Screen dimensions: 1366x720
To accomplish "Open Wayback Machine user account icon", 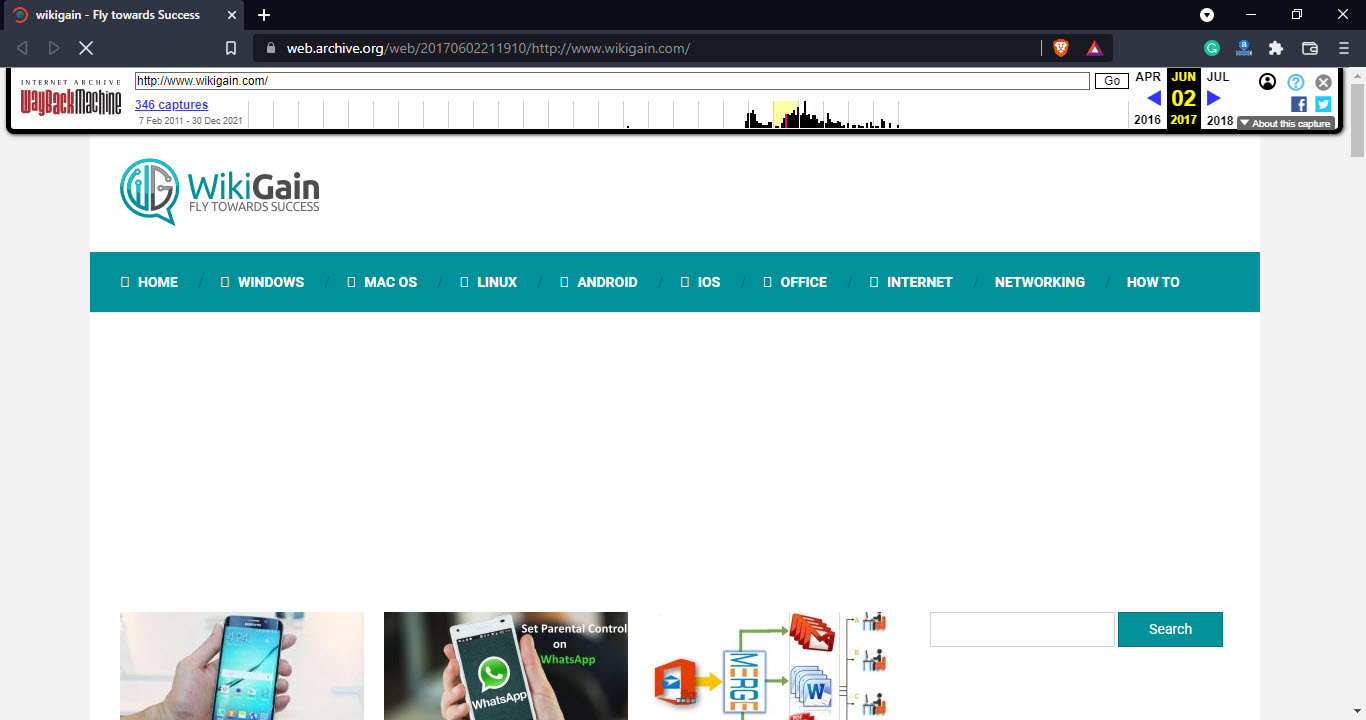I will pos(1267,82).
